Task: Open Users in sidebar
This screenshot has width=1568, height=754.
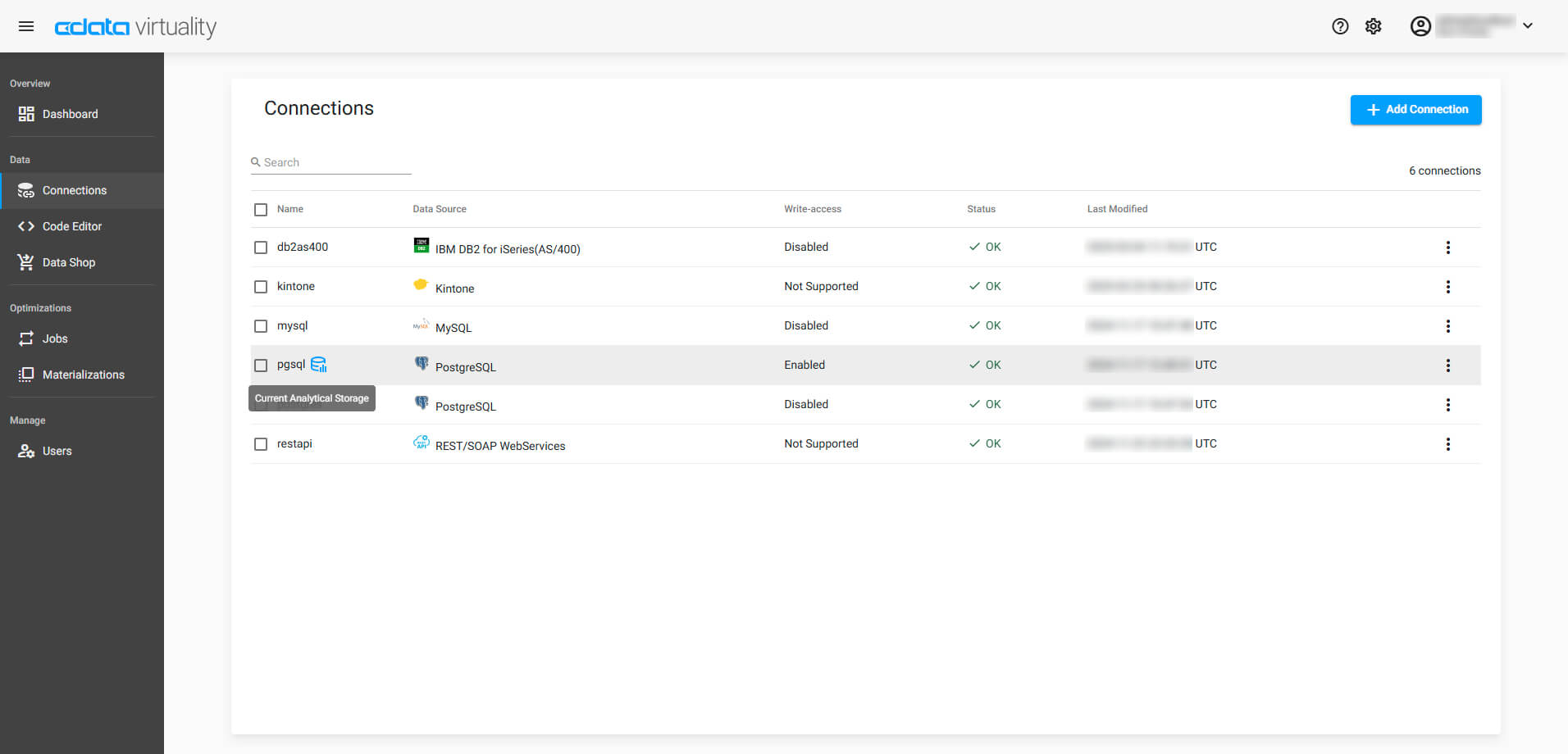Action: [82, 451]
